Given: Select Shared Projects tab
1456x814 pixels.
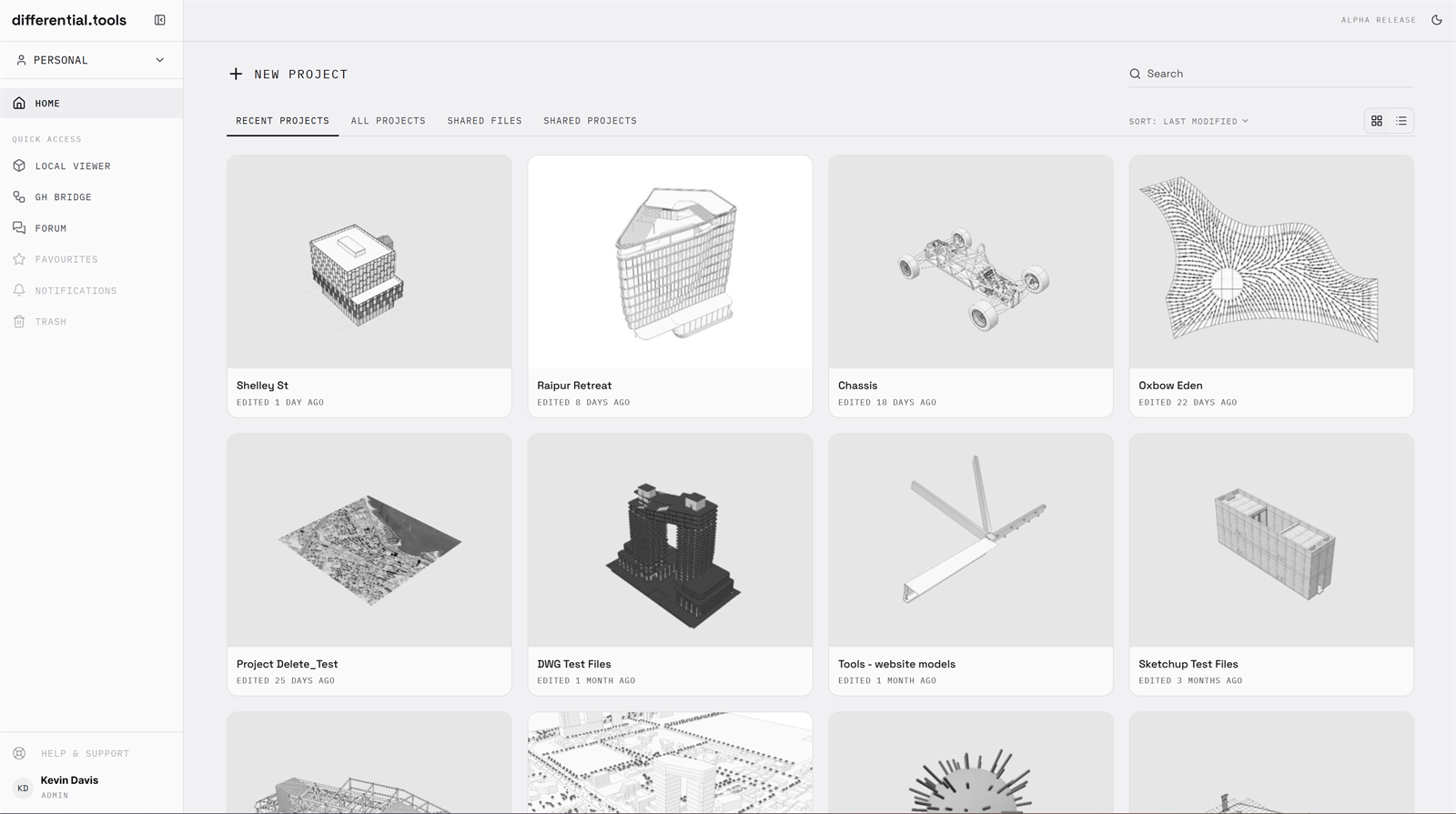Looking at the screenshot, I should (590, 121).
